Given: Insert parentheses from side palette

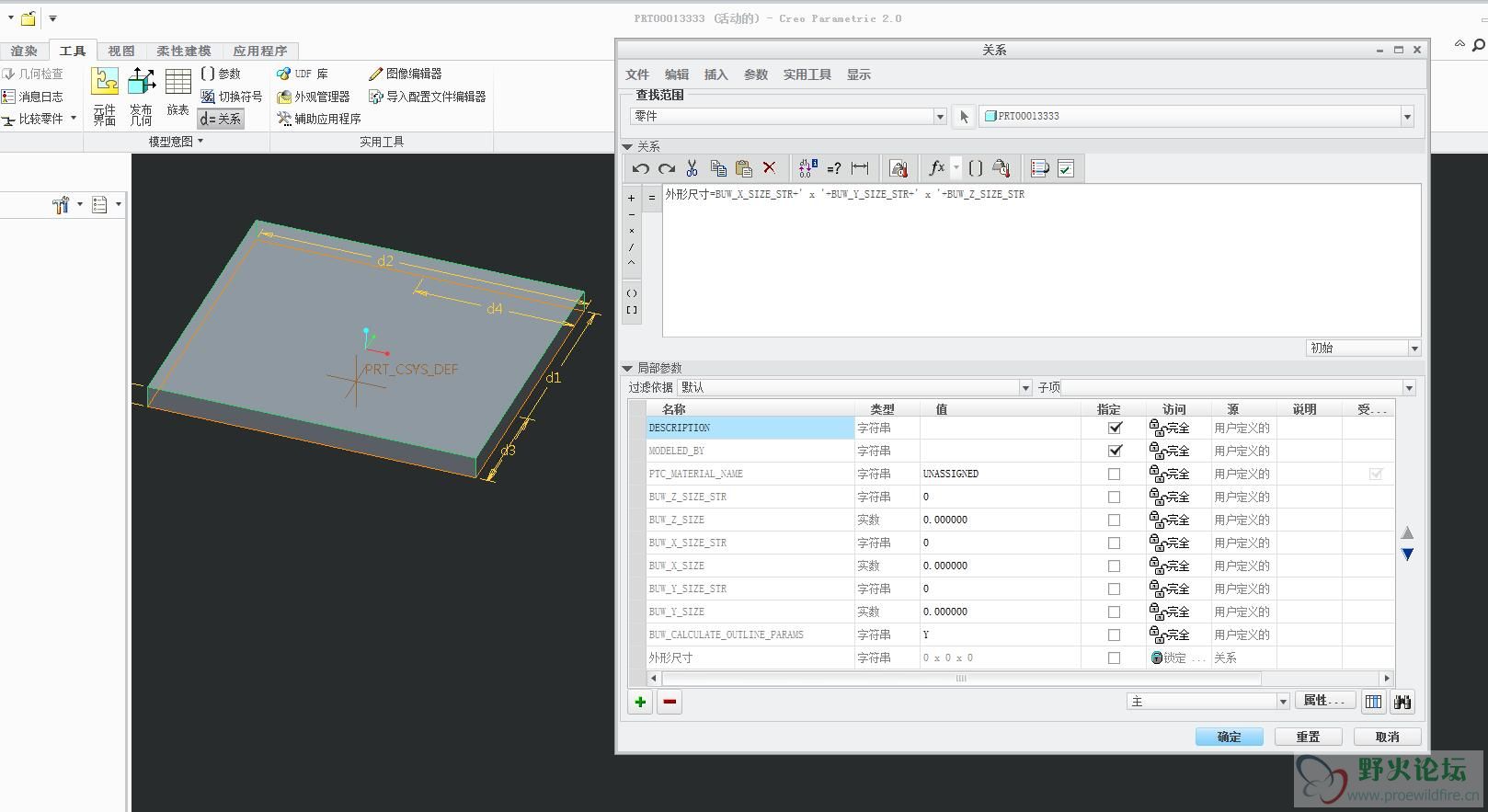Looking at the screenshot, I should (x=632, y=293).
